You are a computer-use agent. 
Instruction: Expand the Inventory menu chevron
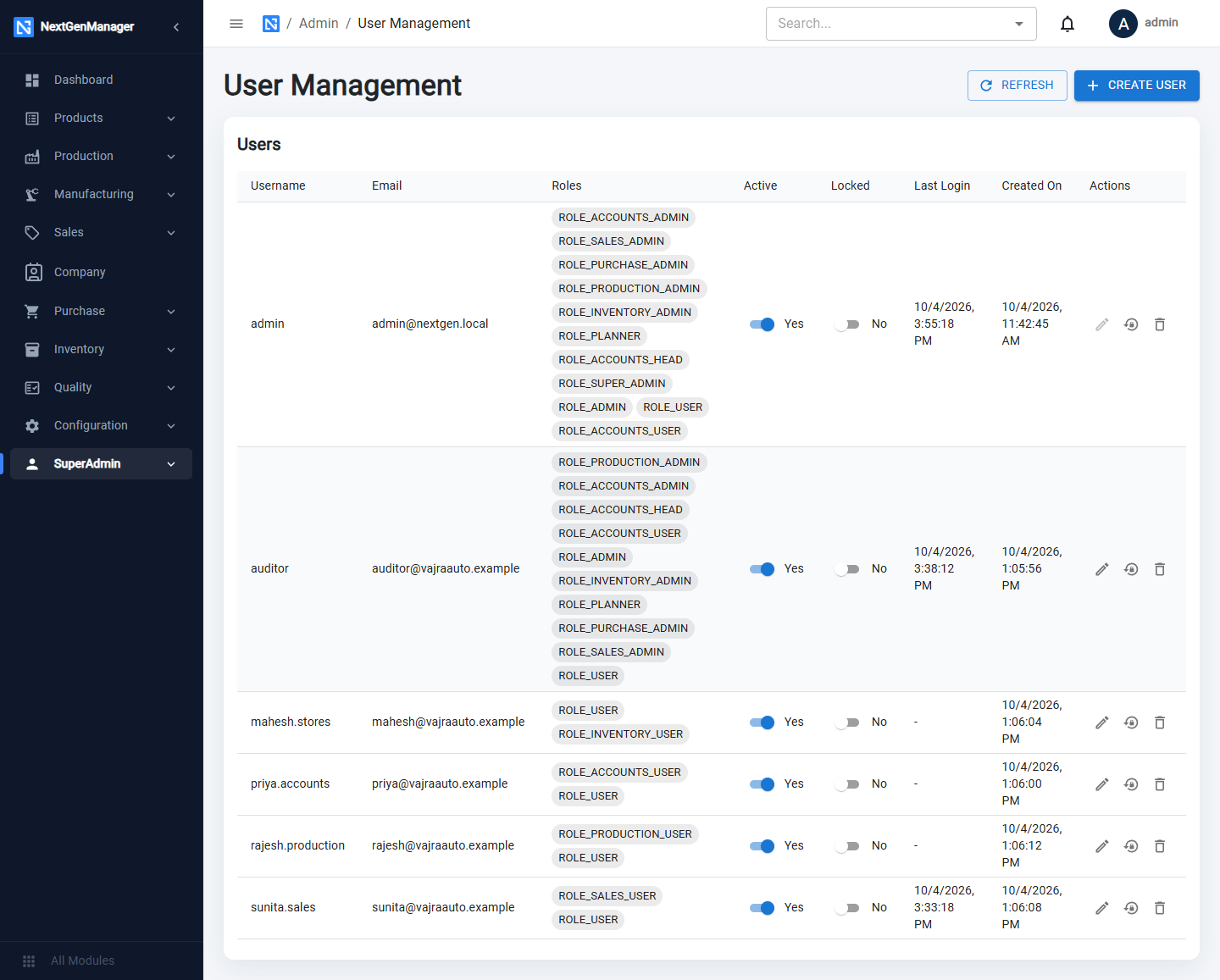tap(171, 350)
